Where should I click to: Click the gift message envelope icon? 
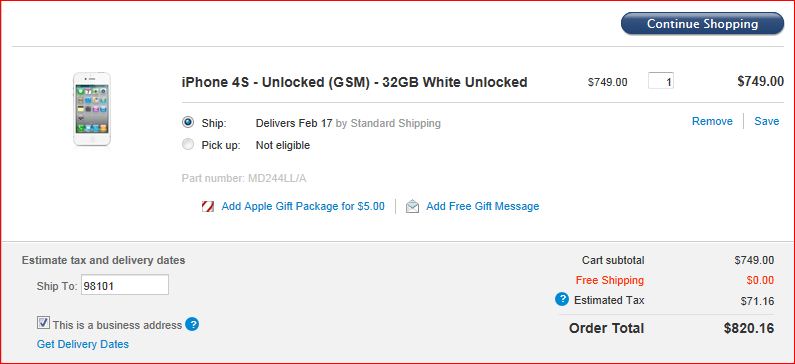point(412,206)
